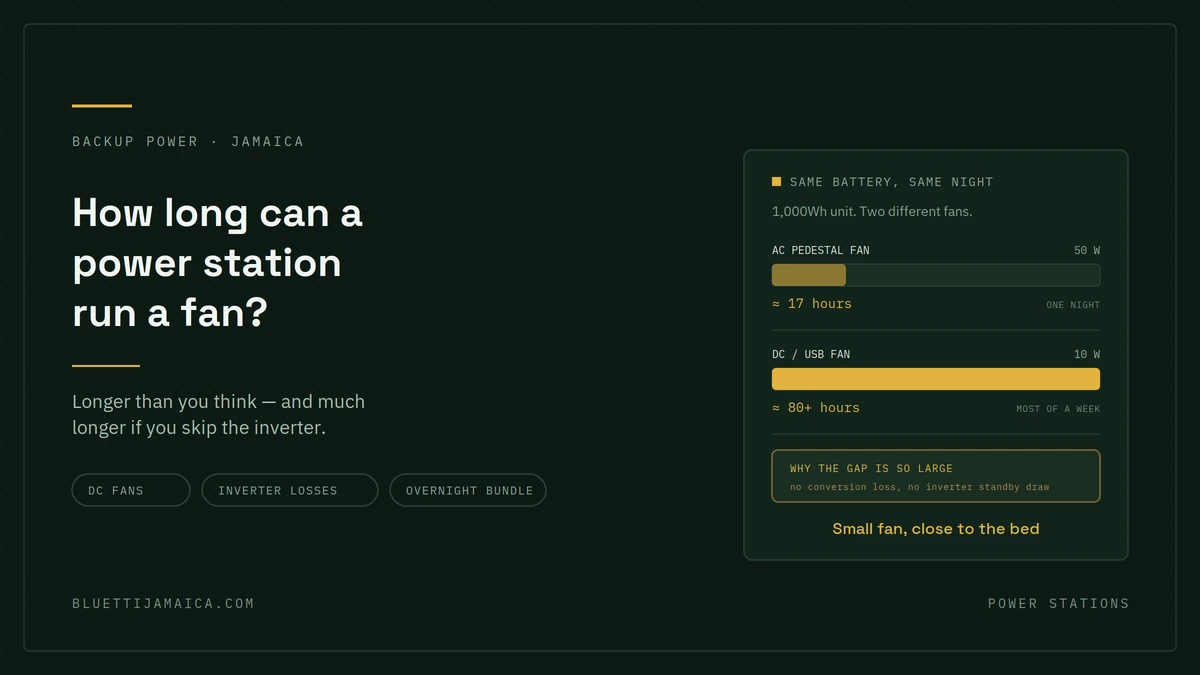
Task: Click the 'WHY THE GAP IS SO LARGE' box
Action: click(936, 476)
